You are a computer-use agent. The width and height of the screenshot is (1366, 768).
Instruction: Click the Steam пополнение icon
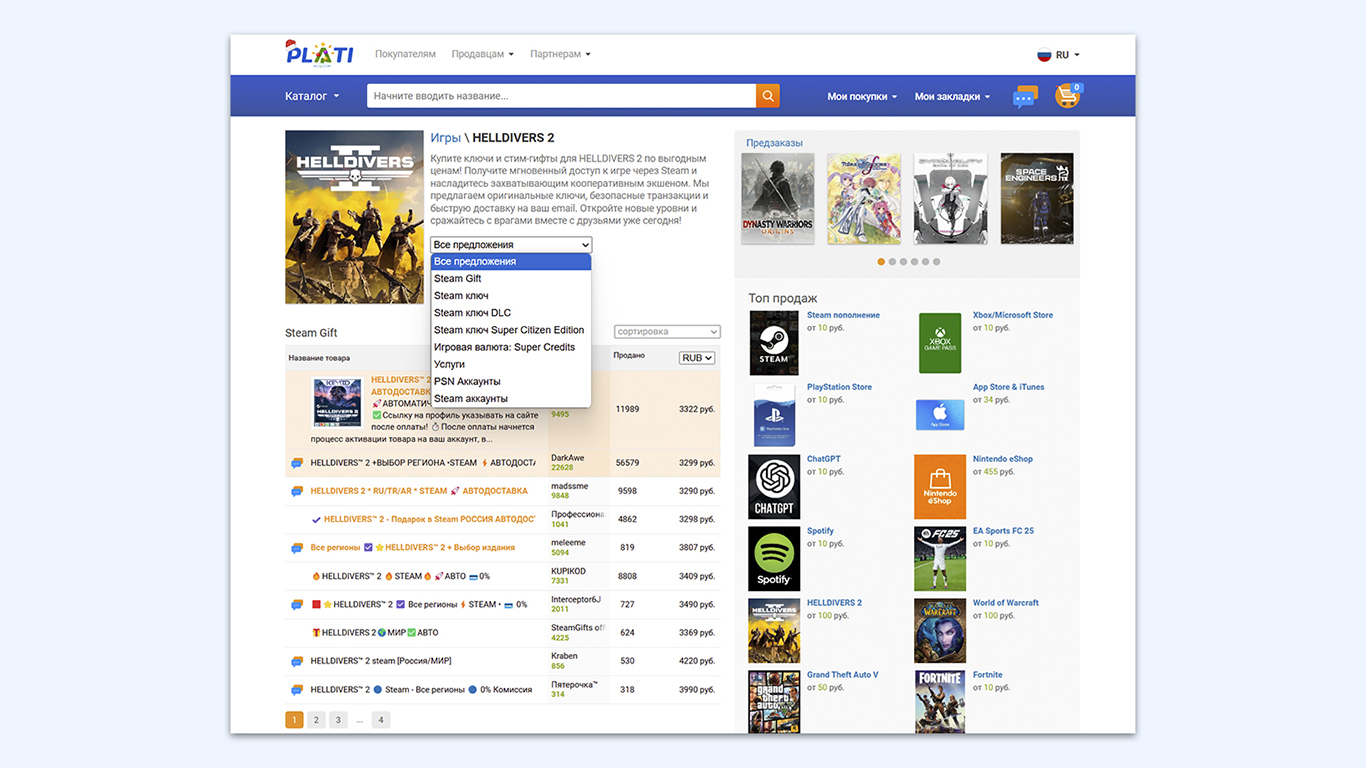(x=774, y=342)
